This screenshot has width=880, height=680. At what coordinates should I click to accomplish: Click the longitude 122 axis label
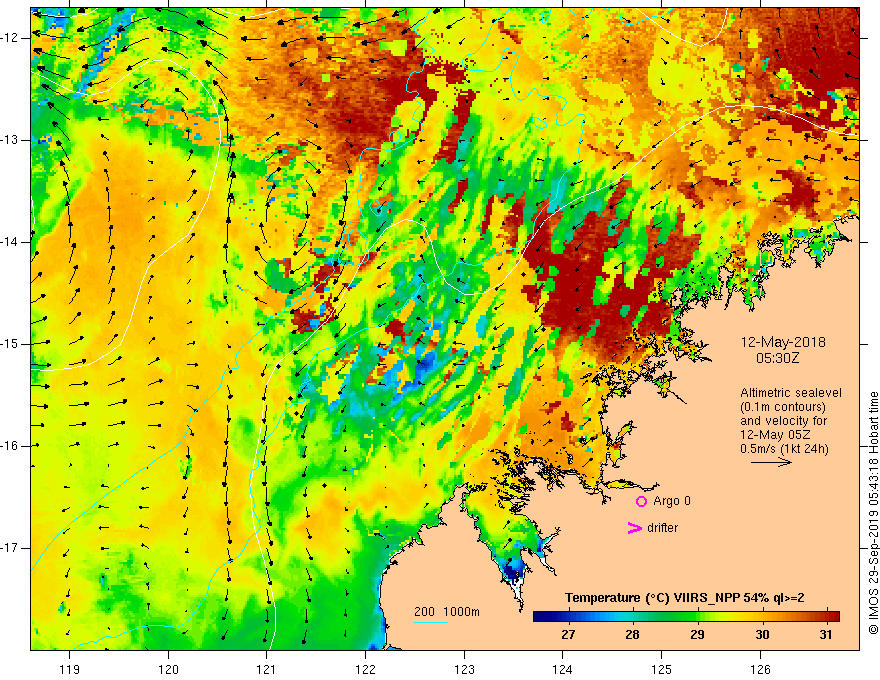[x=365, y=669]
